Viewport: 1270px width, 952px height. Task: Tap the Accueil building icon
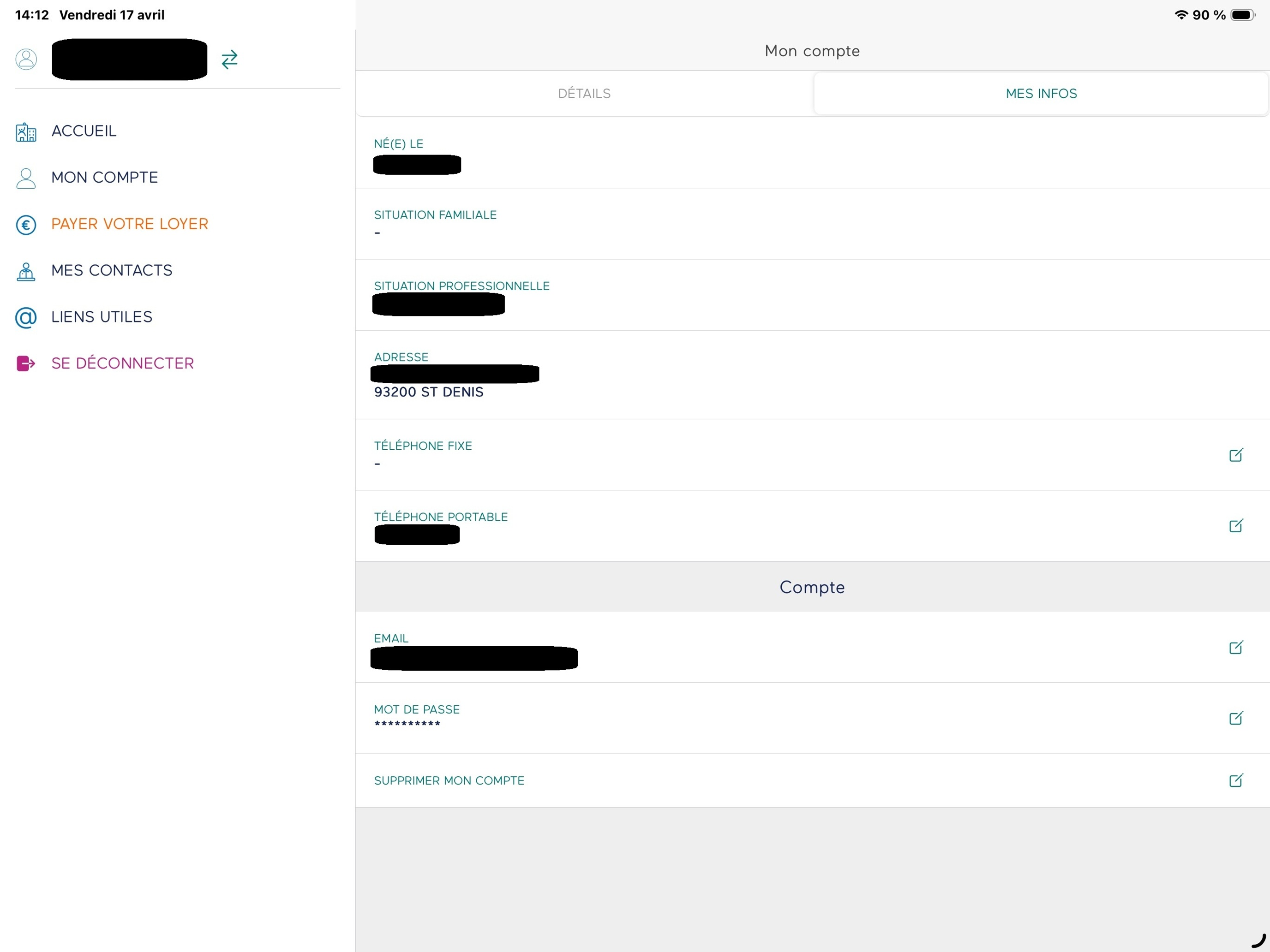26,132
